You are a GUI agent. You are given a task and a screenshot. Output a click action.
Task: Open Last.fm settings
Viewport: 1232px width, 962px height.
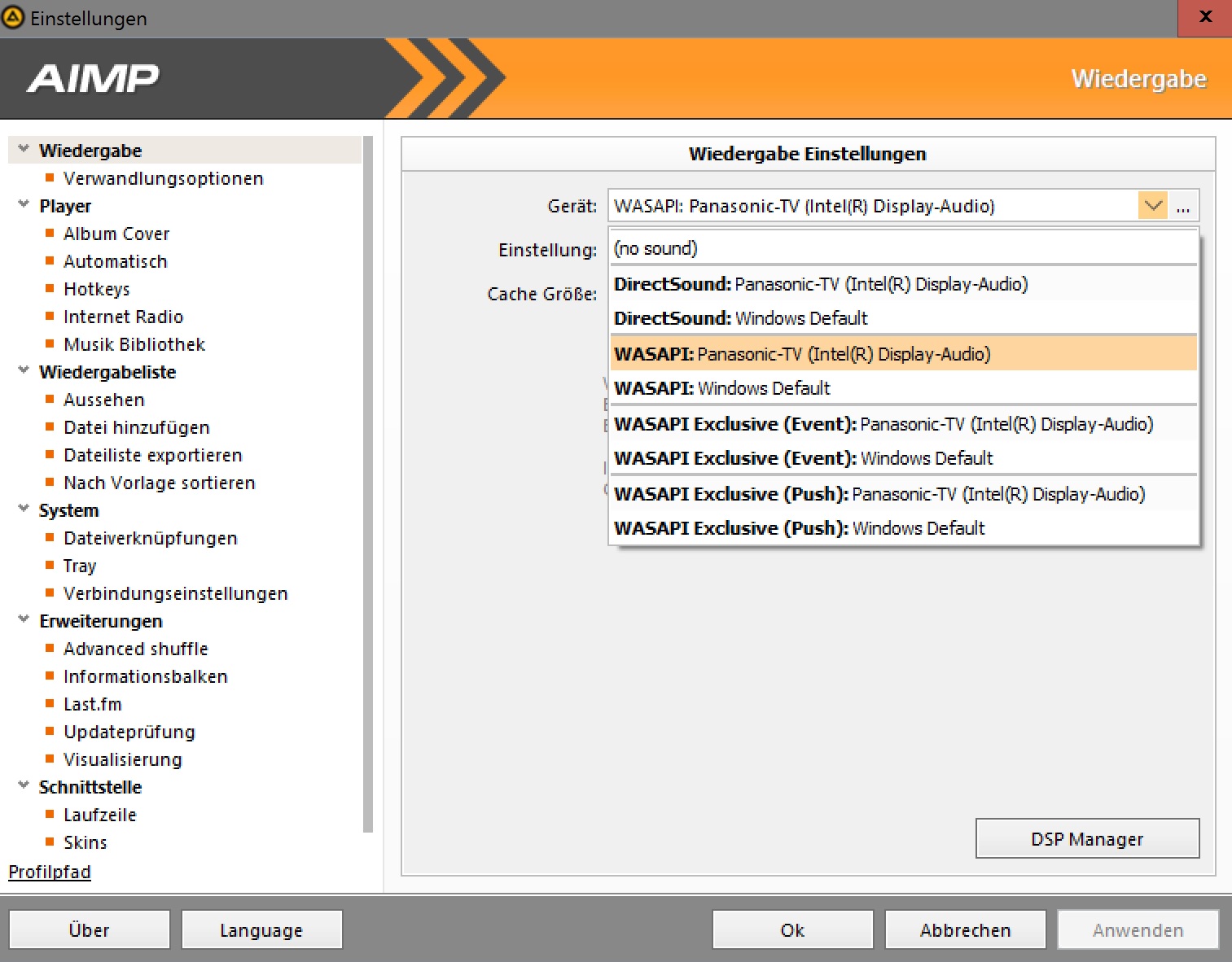93,704
